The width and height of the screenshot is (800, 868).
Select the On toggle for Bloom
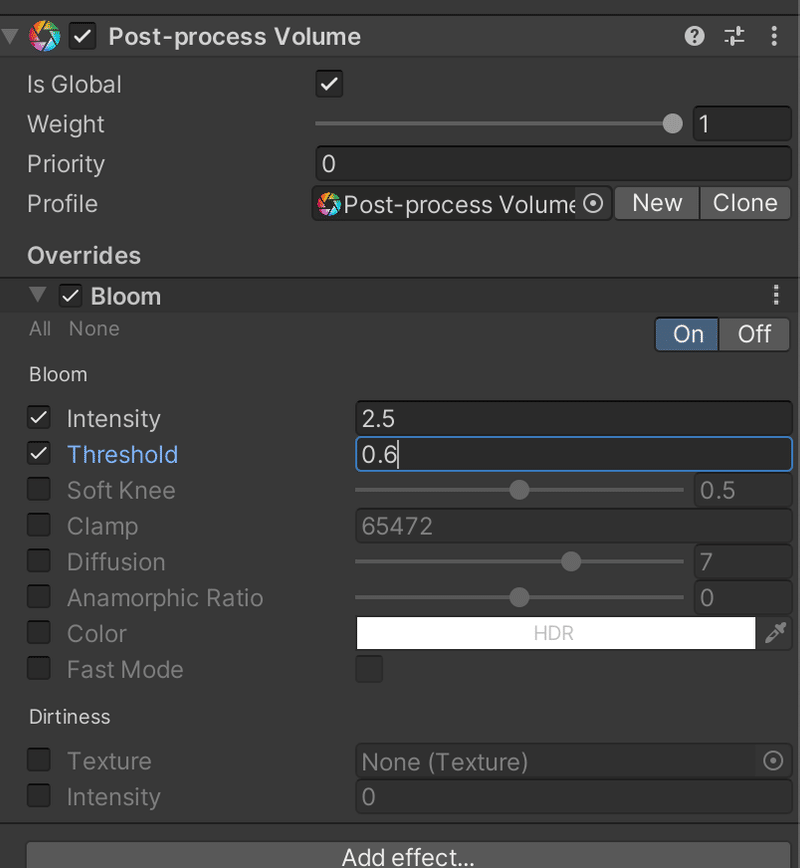(x=687, y=334)
